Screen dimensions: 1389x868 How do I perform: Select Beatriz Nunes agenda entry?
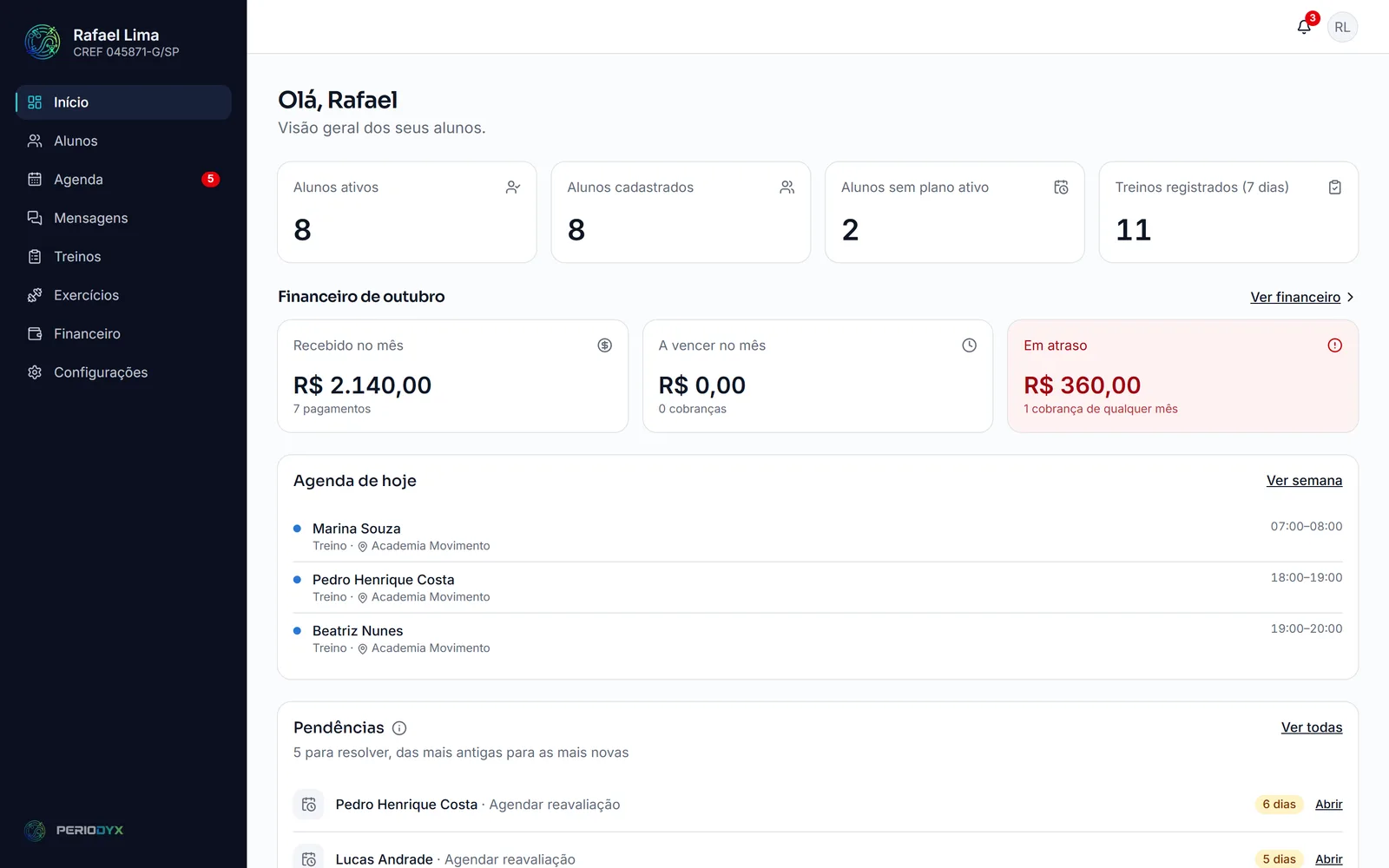[x=818, y=639]
